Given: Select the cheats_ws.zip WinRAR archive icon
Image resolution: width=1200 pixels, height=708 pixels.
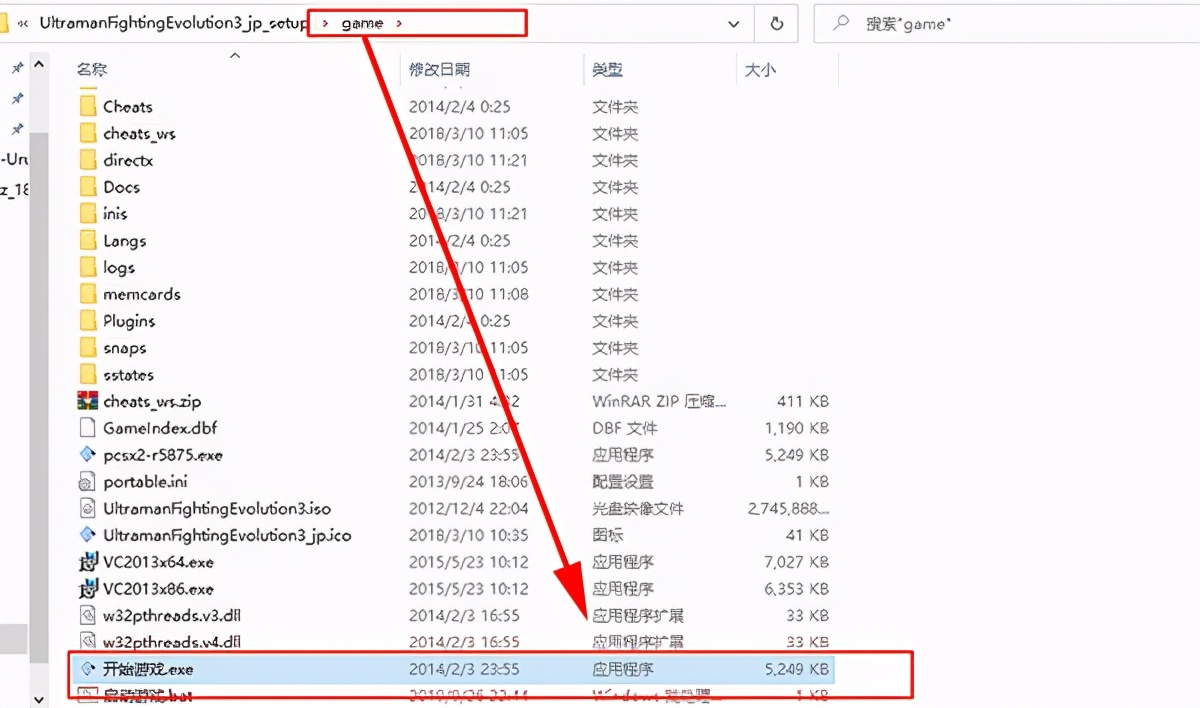Looking at the screenshot, I should (87, 401).
